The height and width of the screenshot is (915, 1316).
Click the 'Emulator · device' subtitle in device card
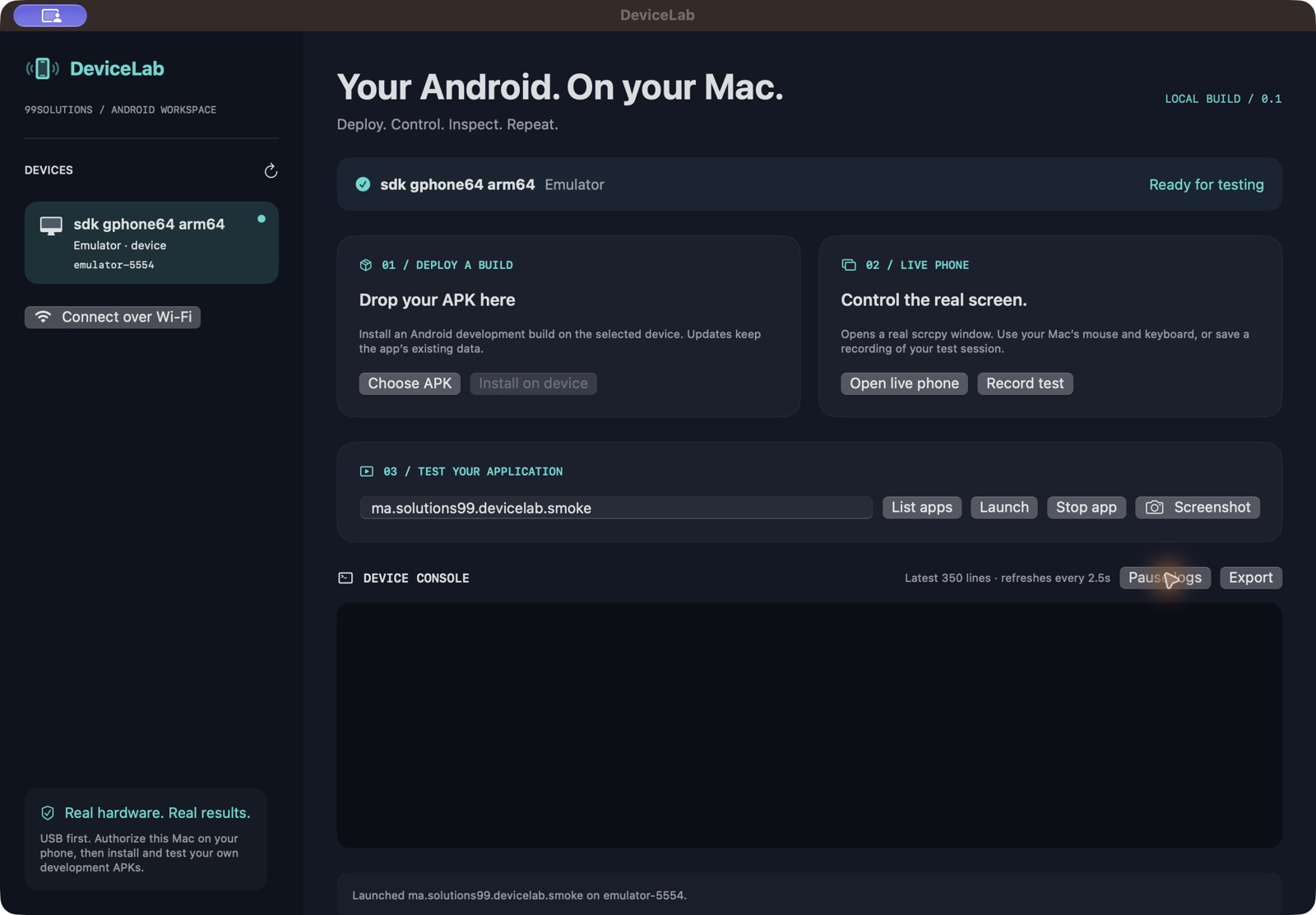coord(119,245)
